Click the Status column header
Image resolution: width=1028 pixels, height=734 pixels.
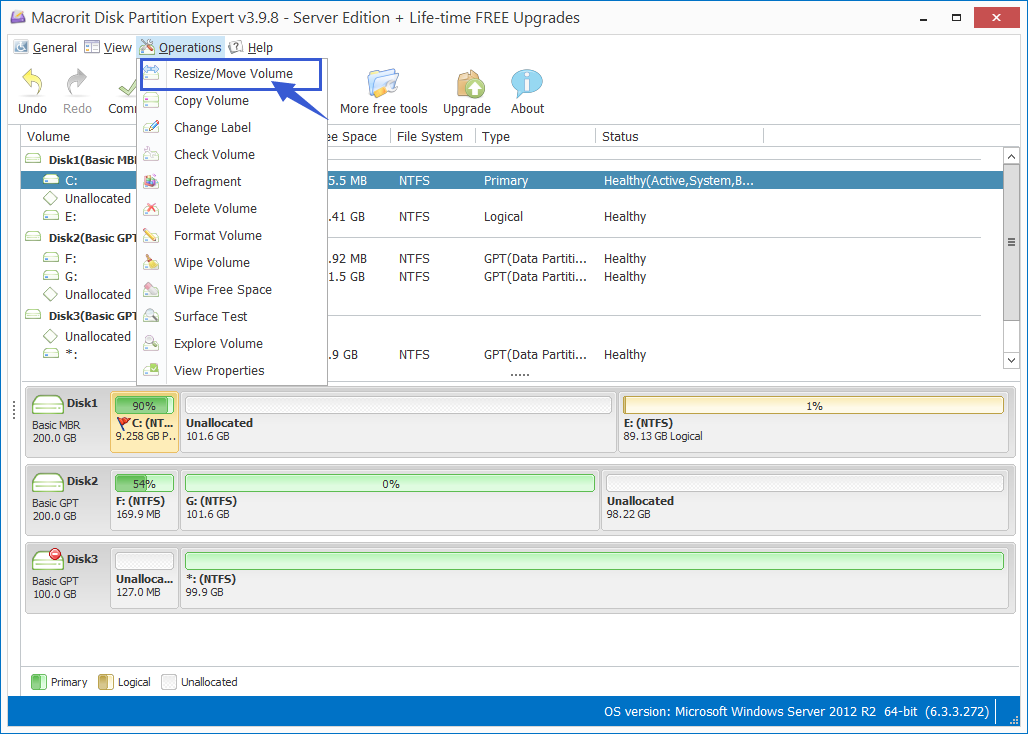pos(679,136)
